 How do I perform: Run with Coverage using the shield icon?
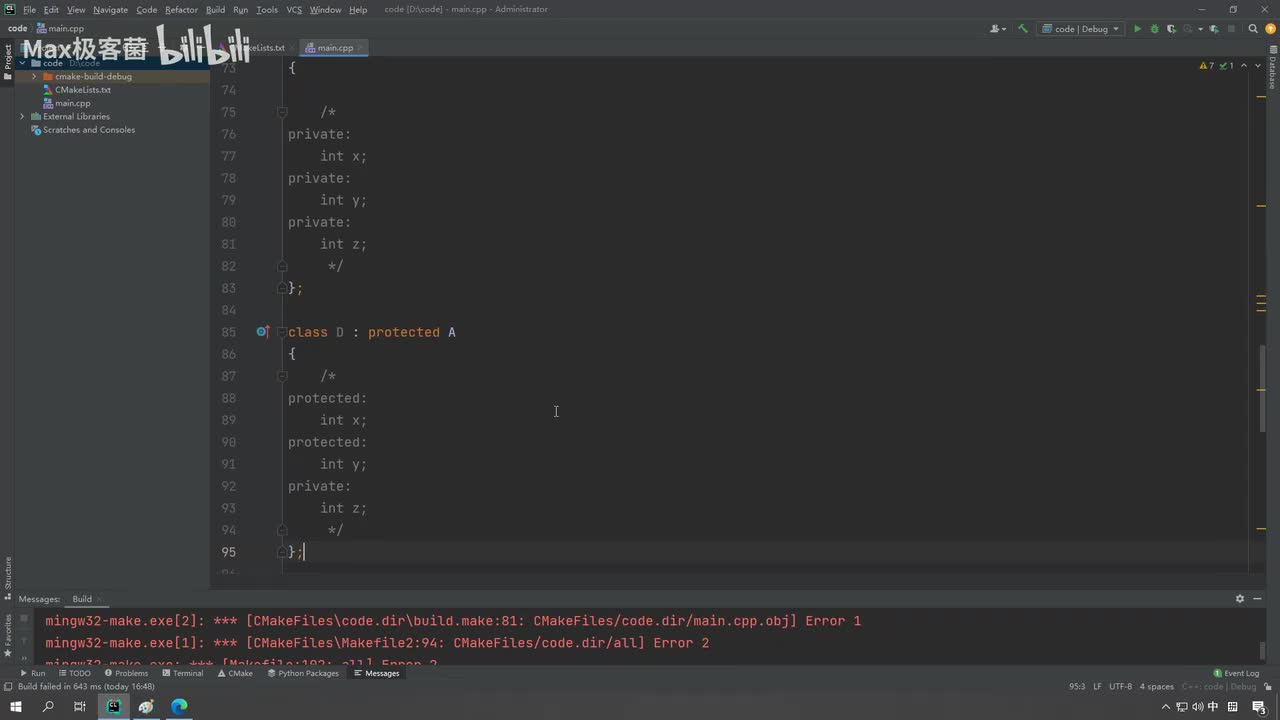pyautogui.click(x=1171, y=29)
